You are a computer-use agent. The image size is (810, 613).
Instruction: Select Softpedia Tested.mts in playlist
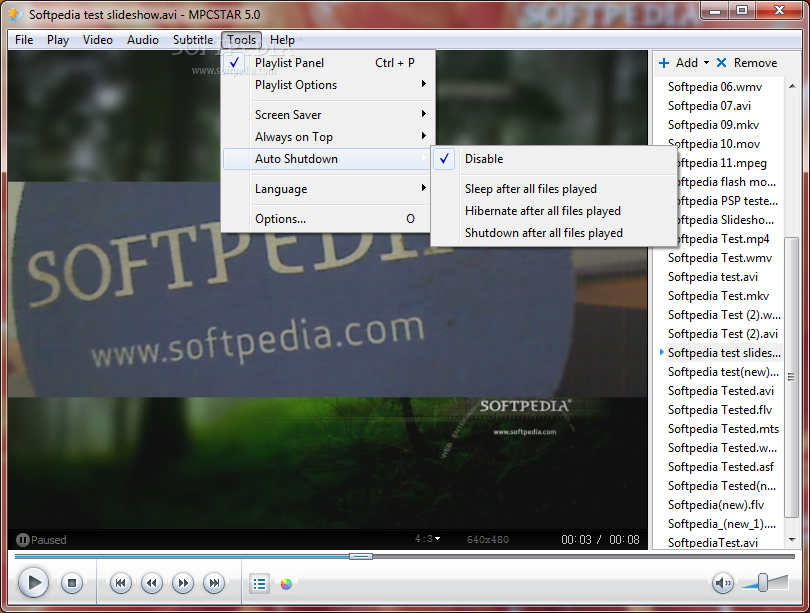(x=723, y=429)
